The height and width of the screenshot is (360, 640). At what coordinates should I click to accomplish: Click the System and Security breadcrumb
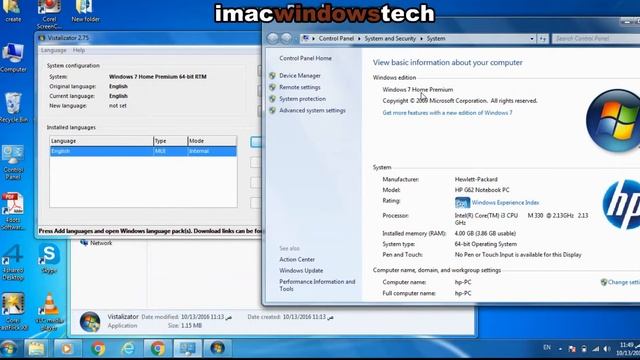point(390,38)
